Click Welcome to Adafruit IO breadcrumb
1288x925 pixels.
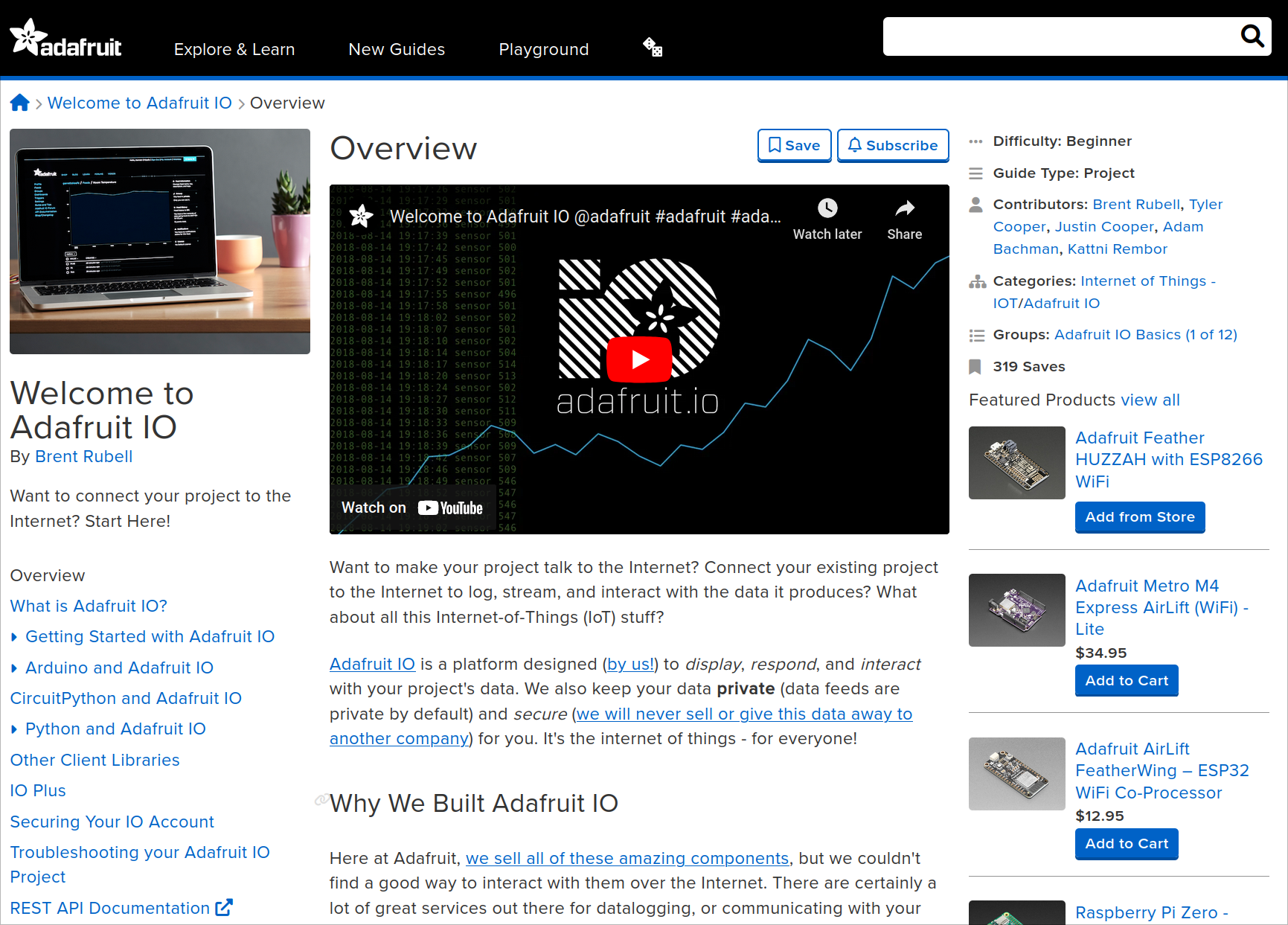[140, 103]
